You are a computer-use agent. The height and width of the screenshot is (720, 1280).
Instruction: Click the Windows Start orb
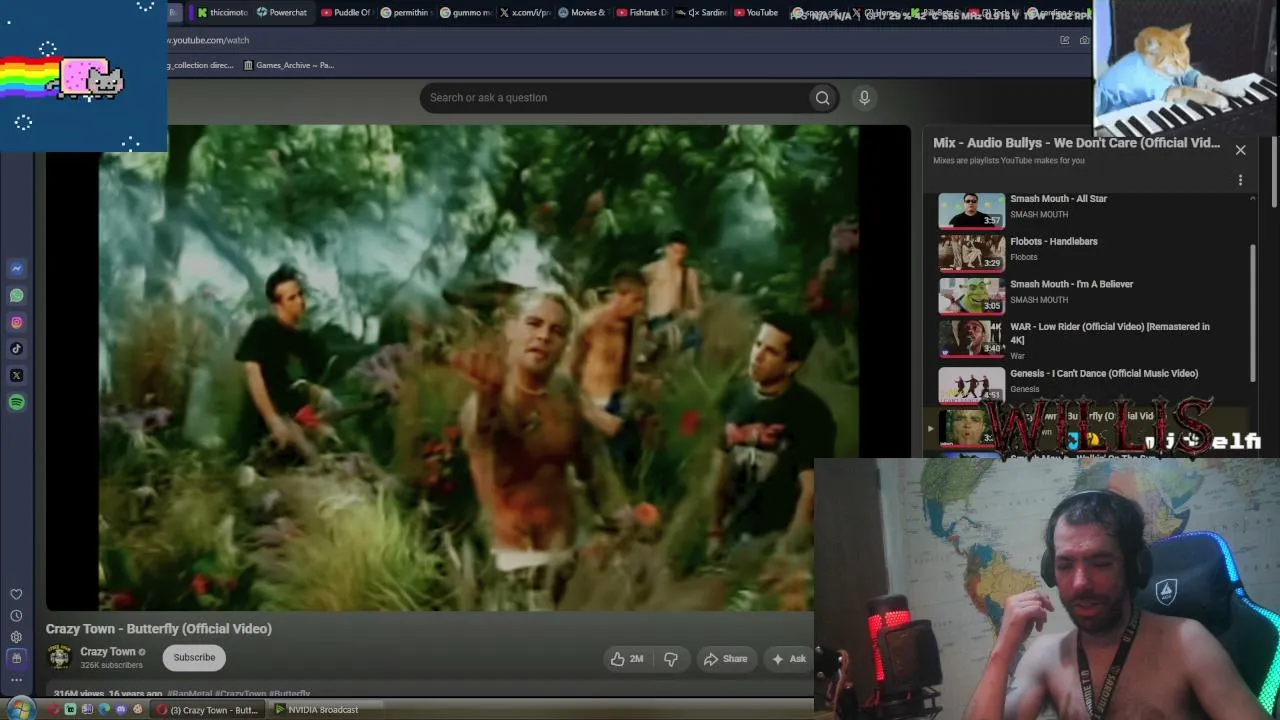click(x=20, y=709)
